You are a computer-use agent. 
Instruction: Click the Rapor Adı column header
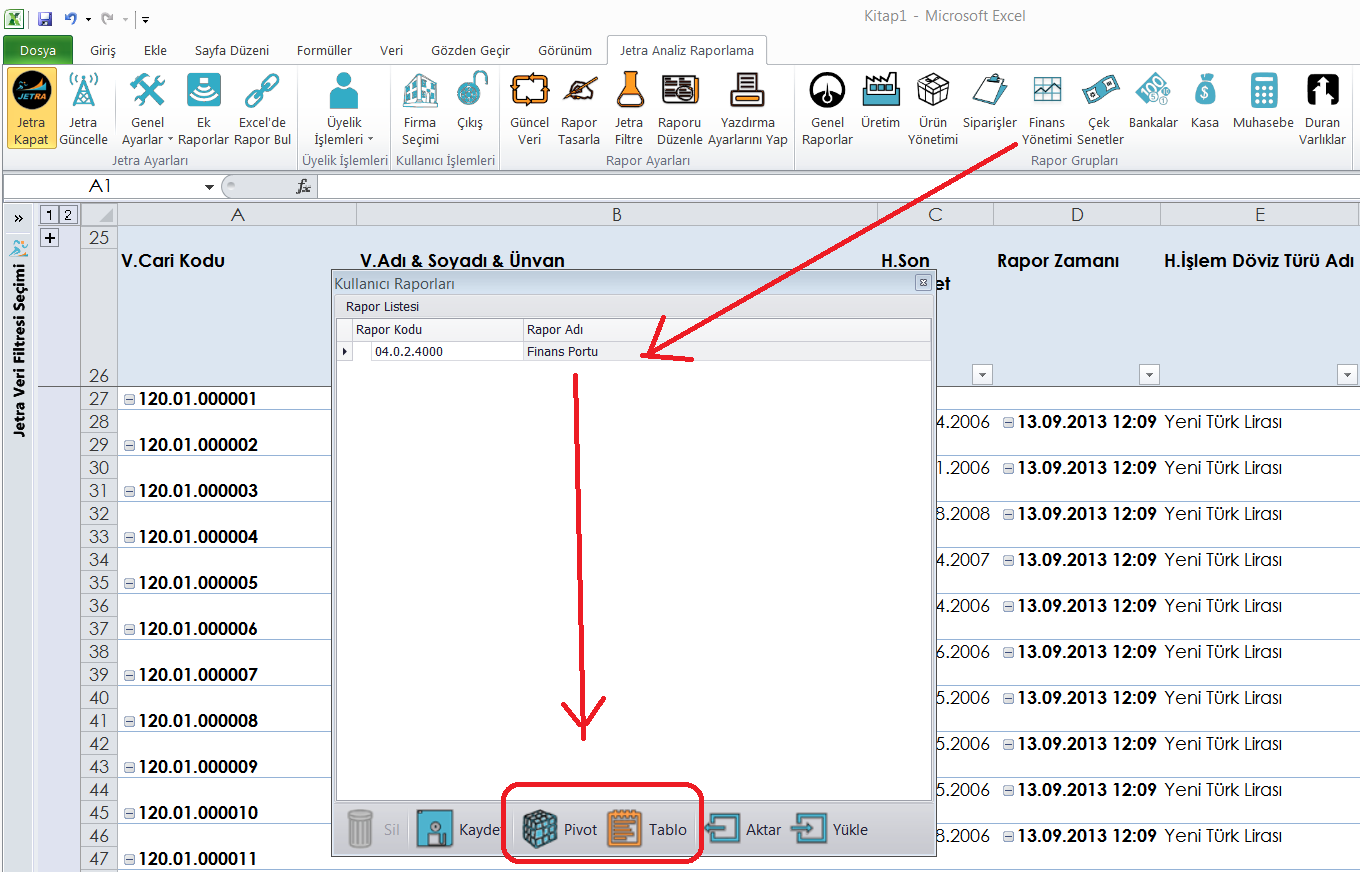(x=727, y=330)
